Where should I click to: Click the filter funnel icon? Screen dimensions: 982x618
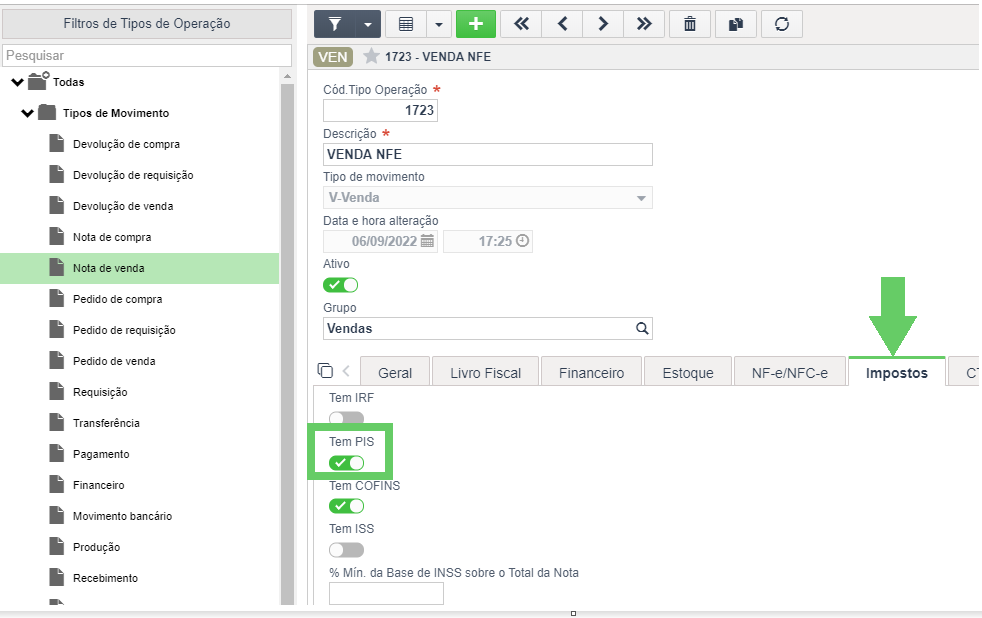(335, 24)
